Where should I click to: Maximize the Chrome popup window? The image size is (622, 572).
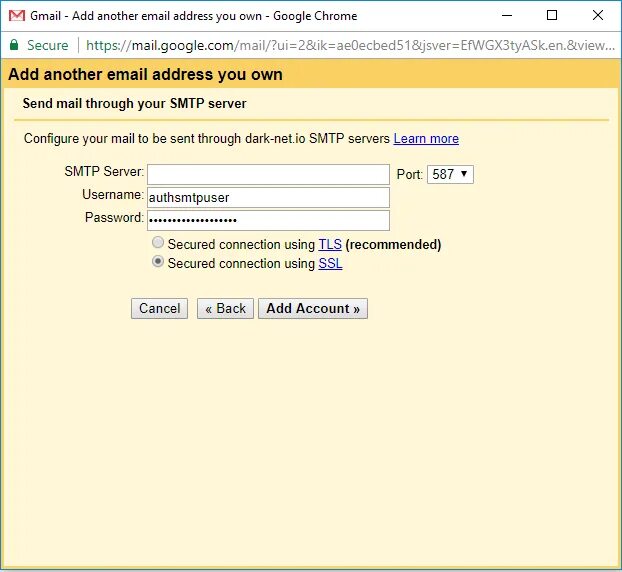tap(552, 15)
